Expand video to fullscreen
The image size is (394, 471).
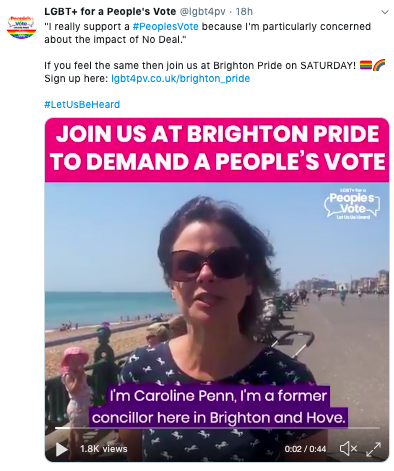(373, 449)
